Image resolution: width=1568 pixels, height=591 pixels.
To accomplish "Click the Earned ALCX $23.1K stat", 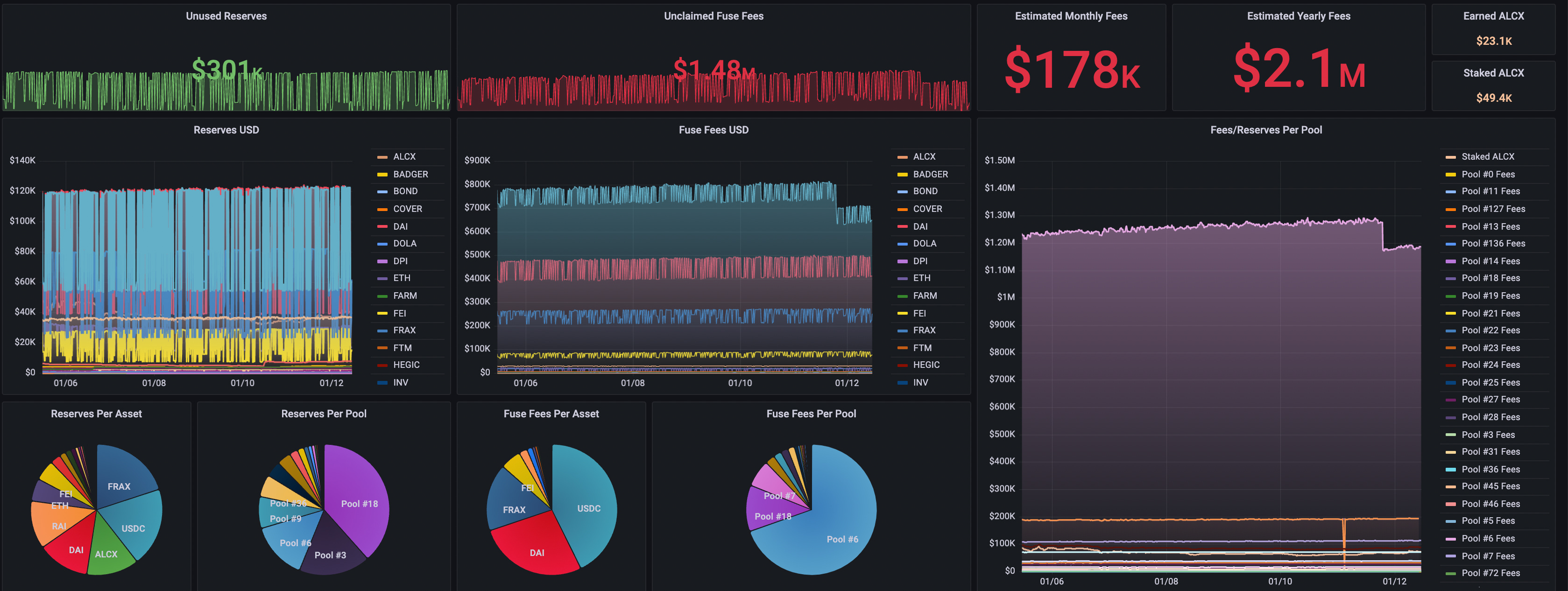I will (1493, 41).
